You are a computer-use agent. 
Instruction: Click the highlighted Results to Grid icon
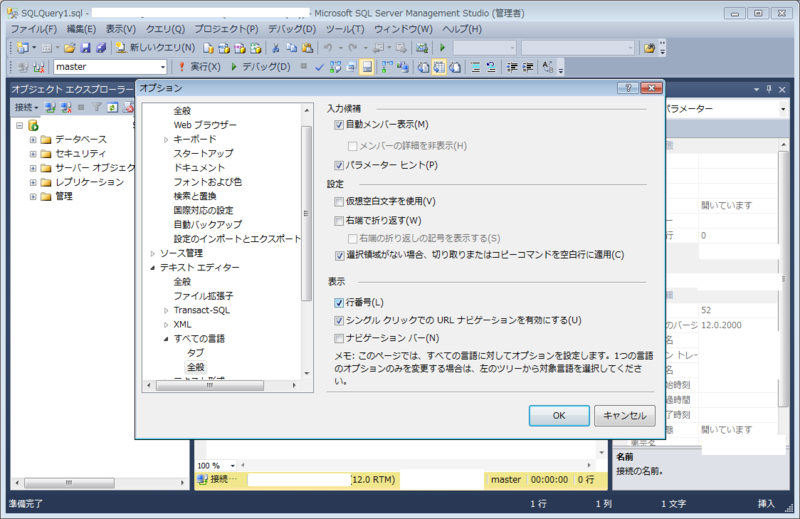[x=439, y=67]
